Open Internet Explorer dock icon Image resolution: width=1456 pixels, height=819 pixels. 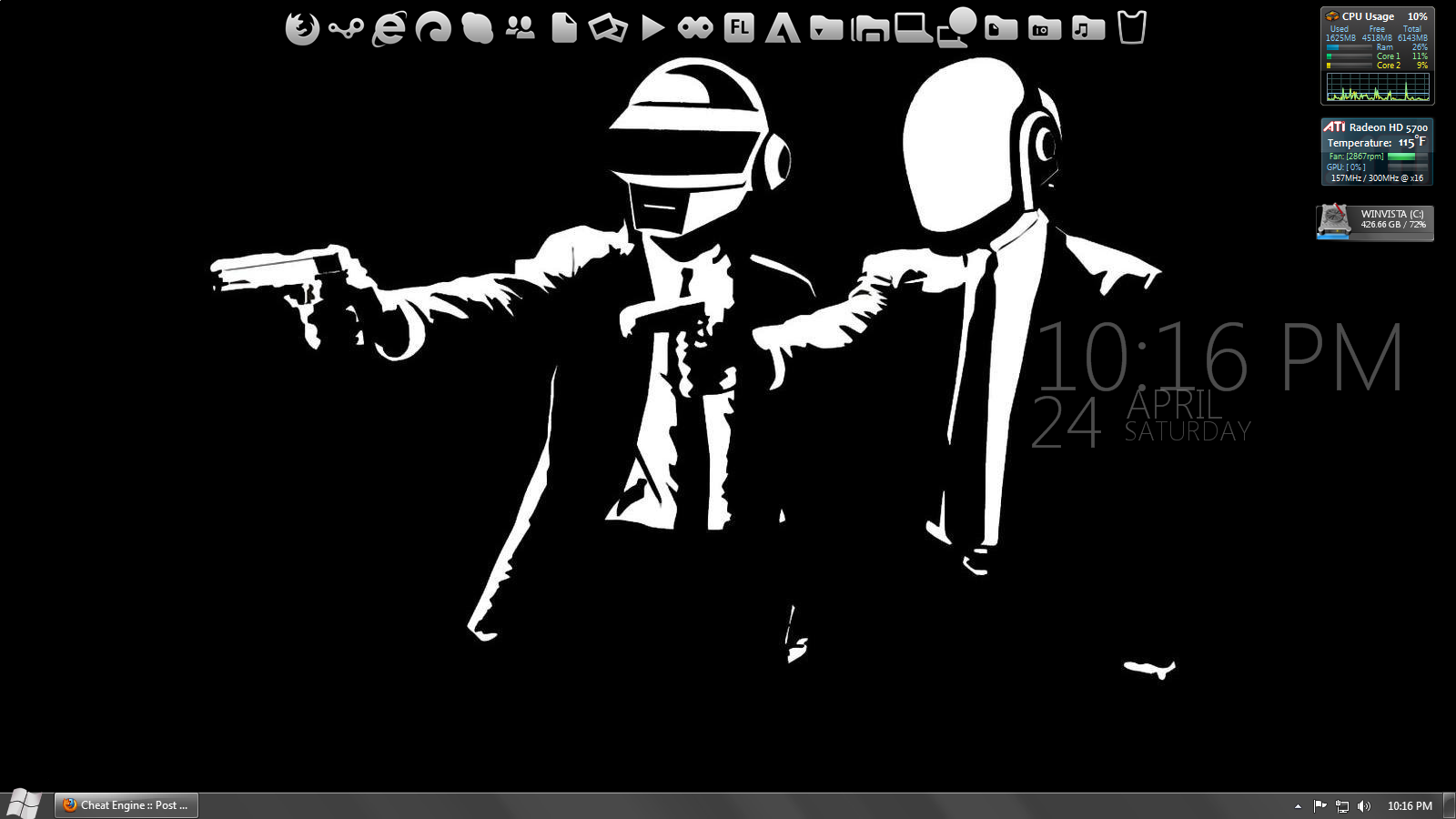coord(389,29)
